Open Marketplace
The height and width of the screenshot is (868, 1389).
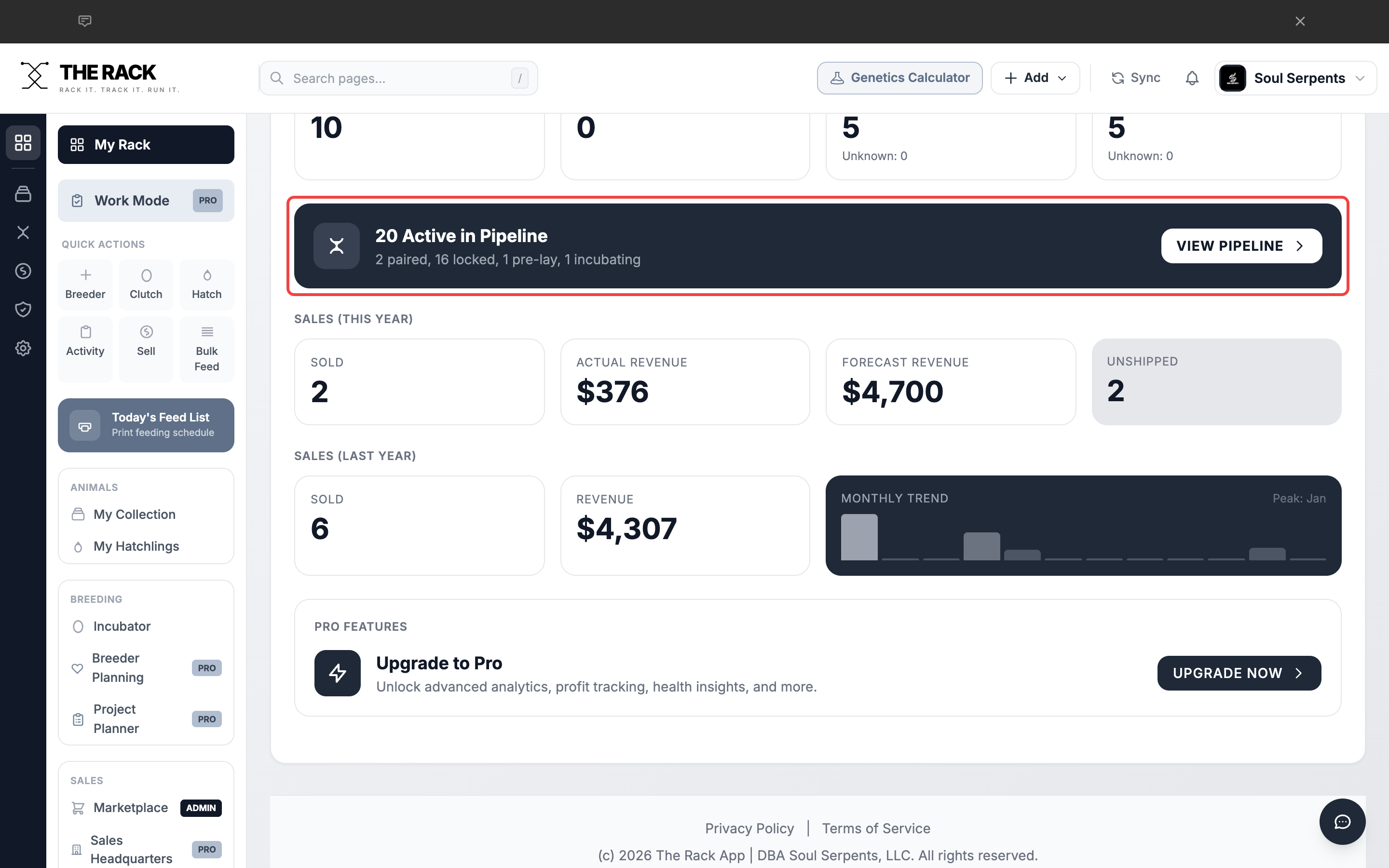pyautogui.click(x=146, y=808)
